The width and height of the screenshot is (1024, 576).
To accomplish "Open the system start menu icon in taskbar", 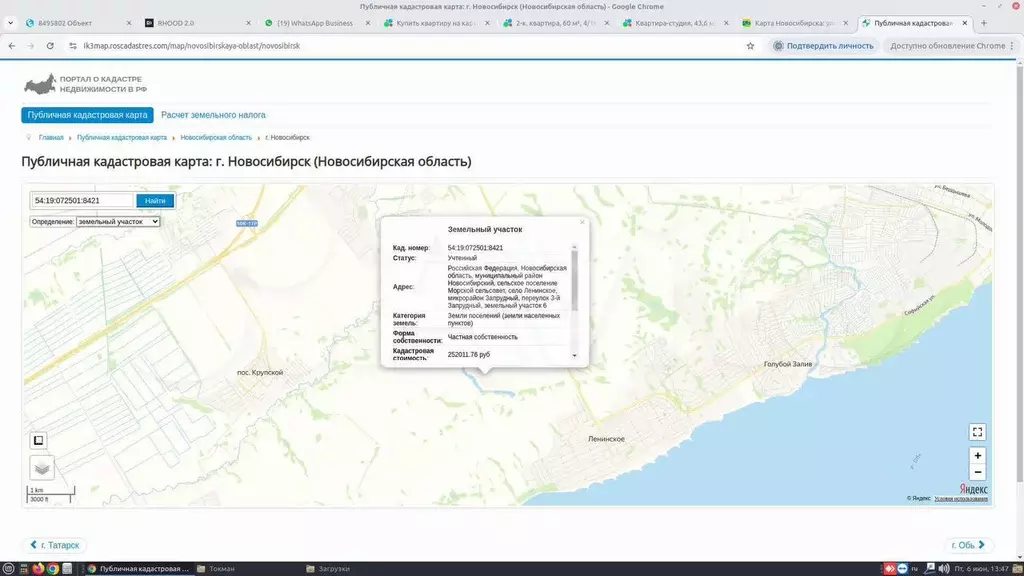I will pyautogui.click(x=8, y=569).
